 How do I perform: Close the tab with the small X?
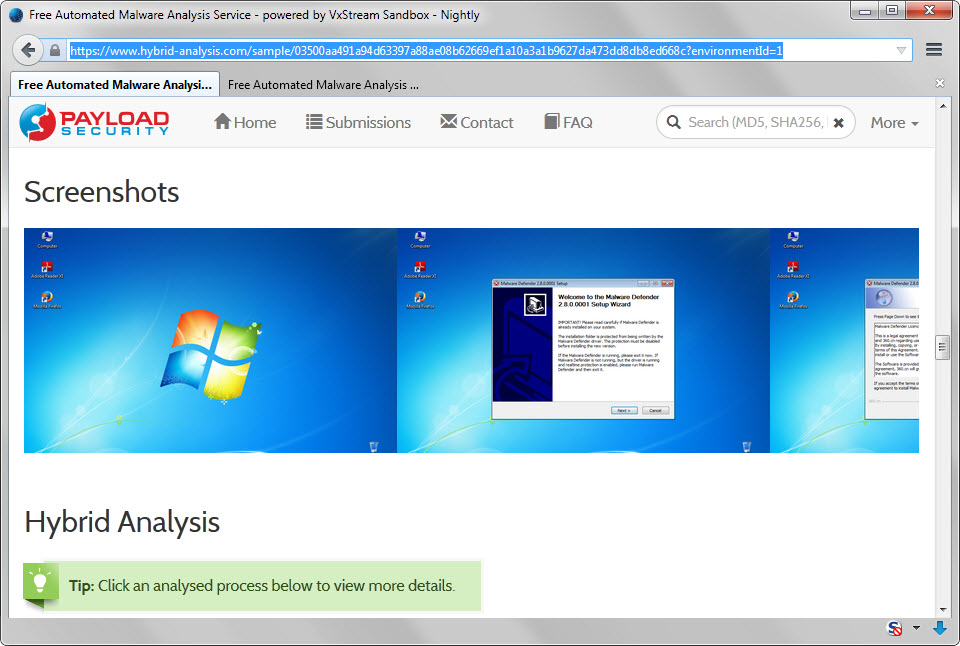tap(940, 83)
